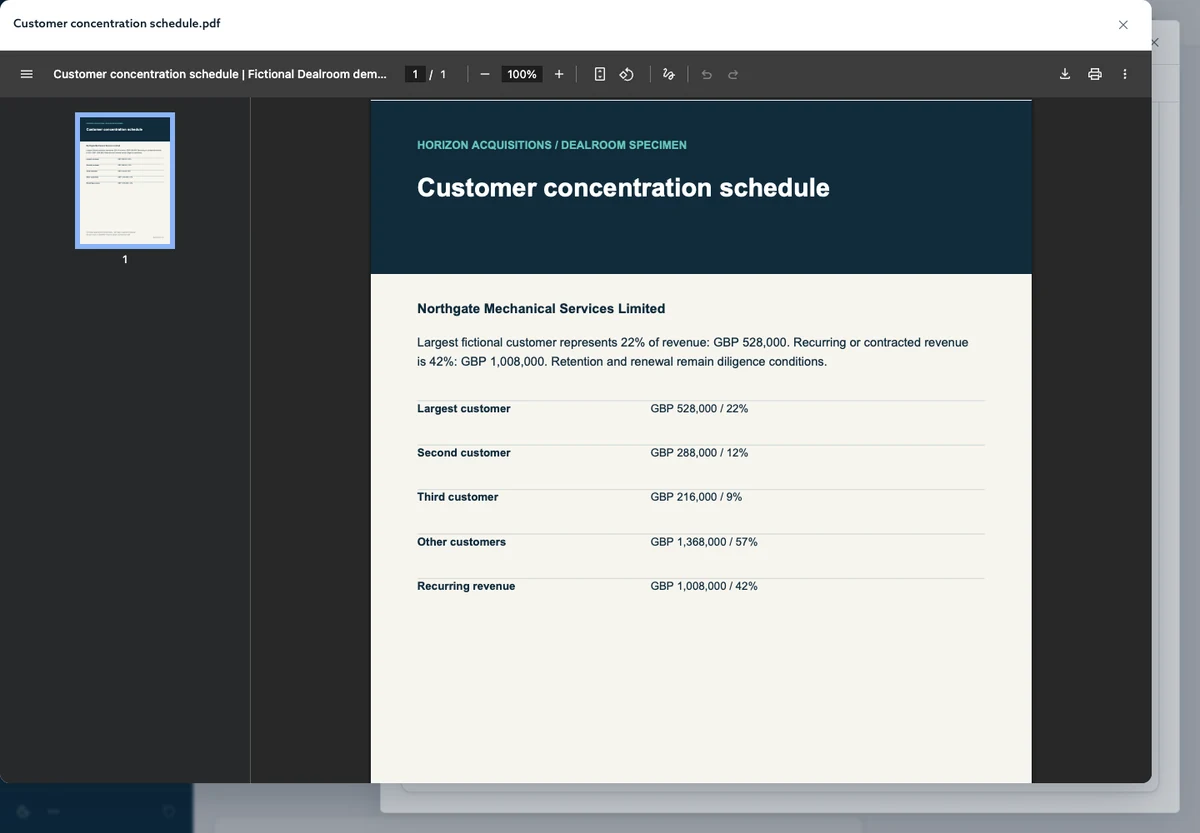This screenshot has width=1200, height=833.
Task: Click the fit to page icon
Action: pos(600,74)
